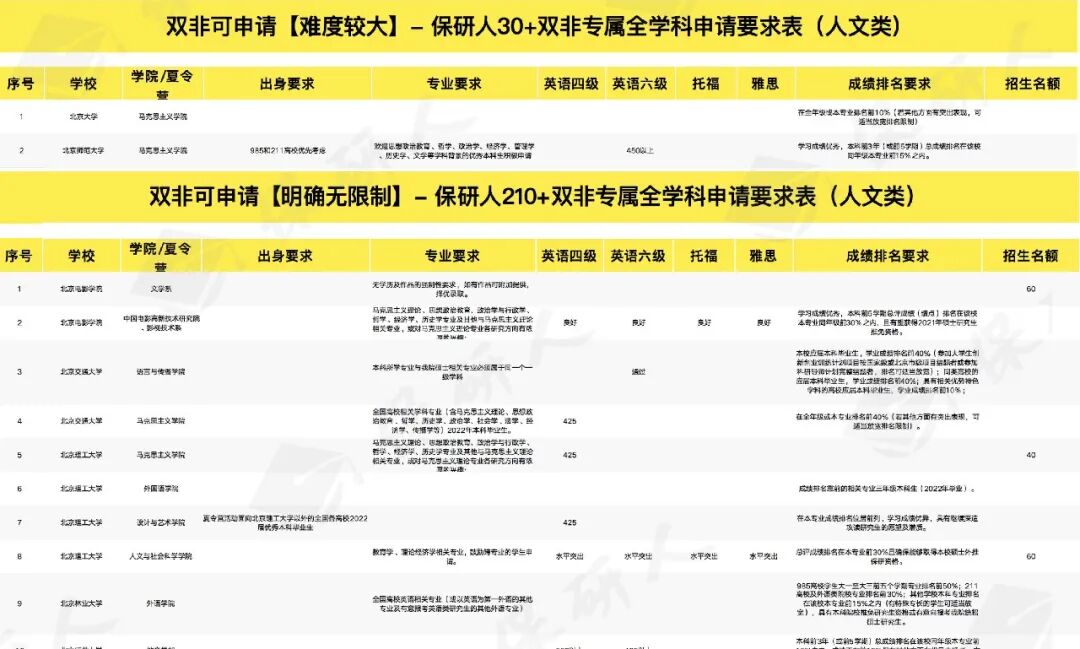Click 北京师范大学 row major requirement text
The height and width of the screenshot is (649, 1080).
[x=454, y=151]
